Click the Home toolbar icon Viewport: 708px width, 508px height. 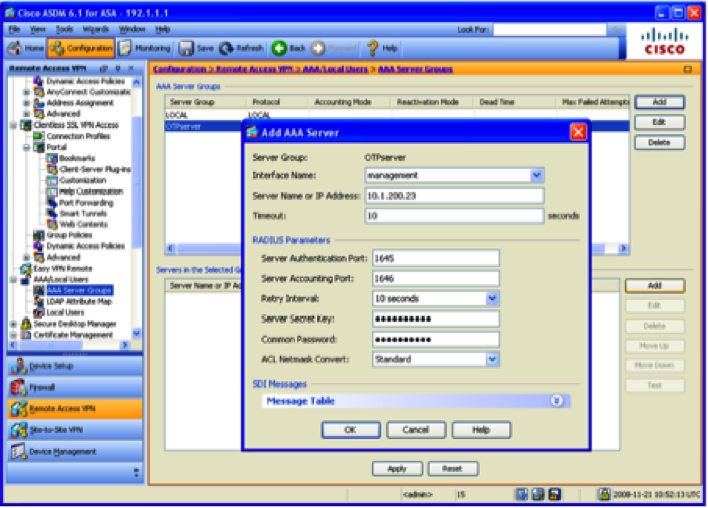click(x=16, y=48)
